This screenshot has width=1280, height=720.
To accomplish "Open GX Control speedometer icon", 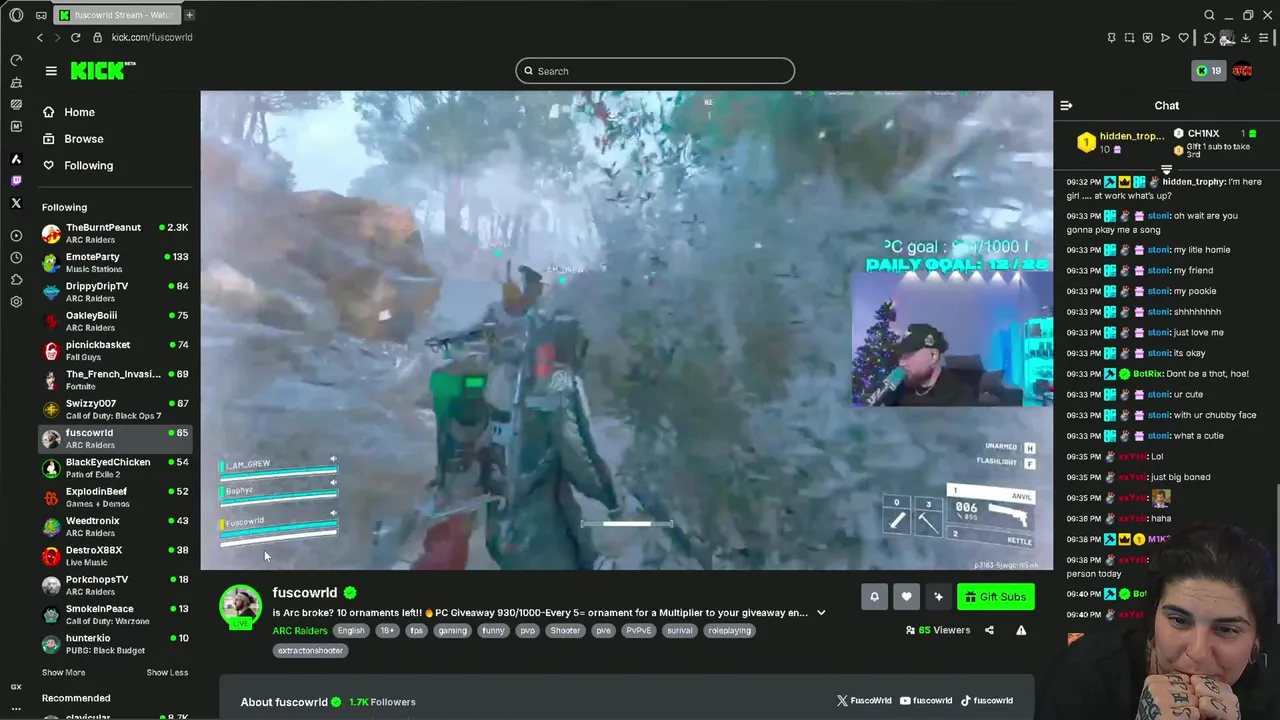I will 16,60.
